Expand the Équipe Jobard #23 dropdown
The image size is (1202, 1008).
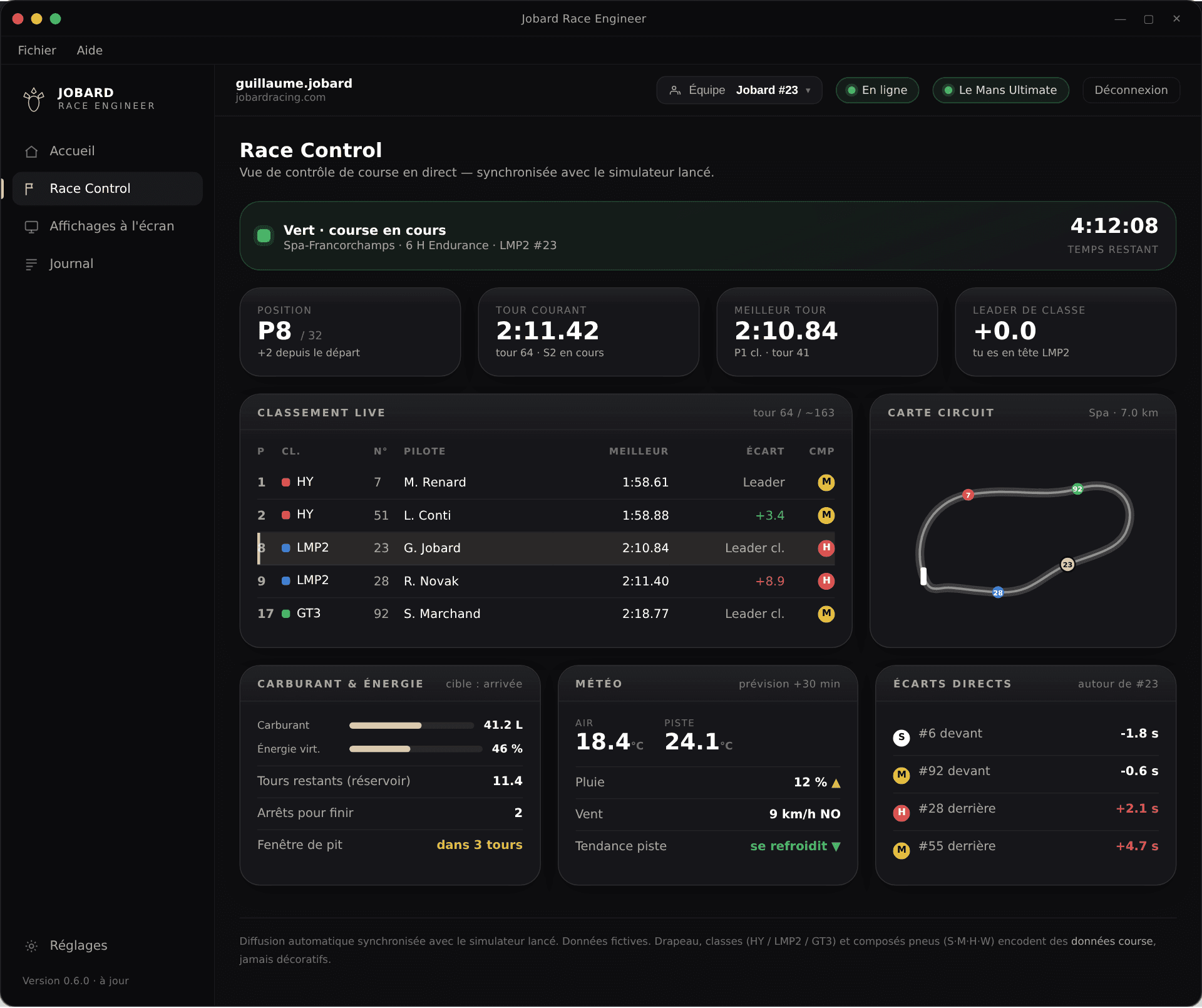click(739, 90)
